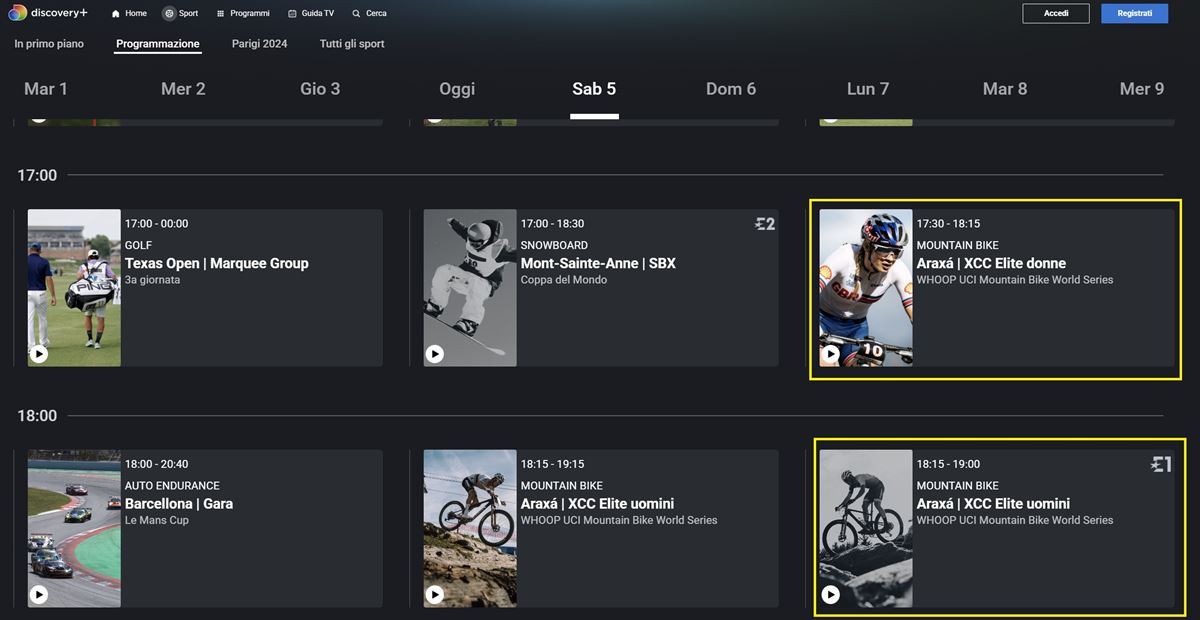Image resolution: width=1200 pixels, height=620 pixels.
Task: Open the race cars thumbnail for Barcellona Gara
Action: [74, 528]
